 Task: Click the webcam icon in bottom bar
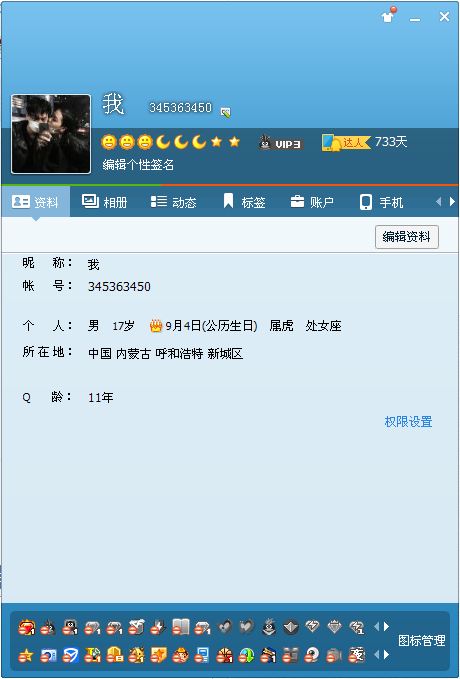pos(311,655)
